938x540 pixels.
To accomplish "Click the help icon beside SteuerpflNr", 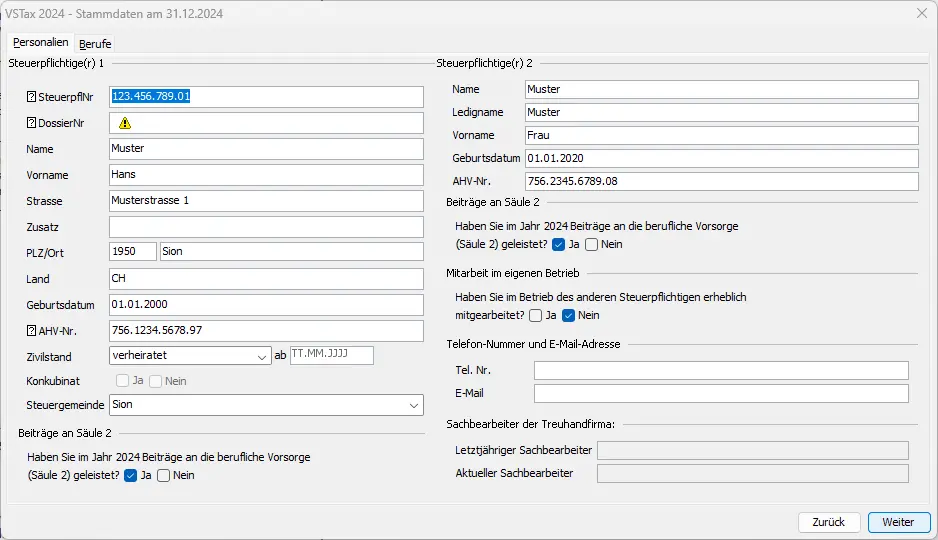I will pos(31,97).
